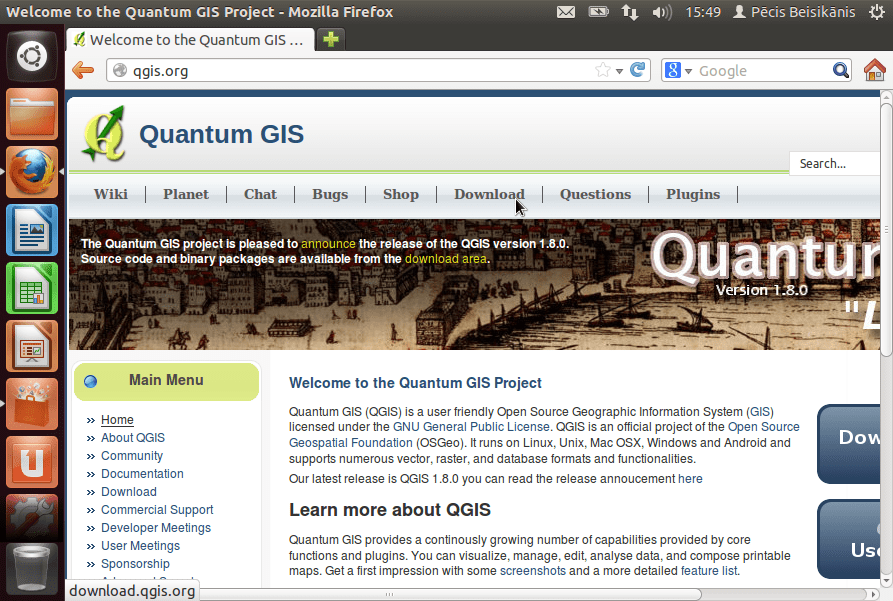Click the Google search input field
Image resolution: width=893 pixels, height=601 pixels.
click(x=762, y=71)
